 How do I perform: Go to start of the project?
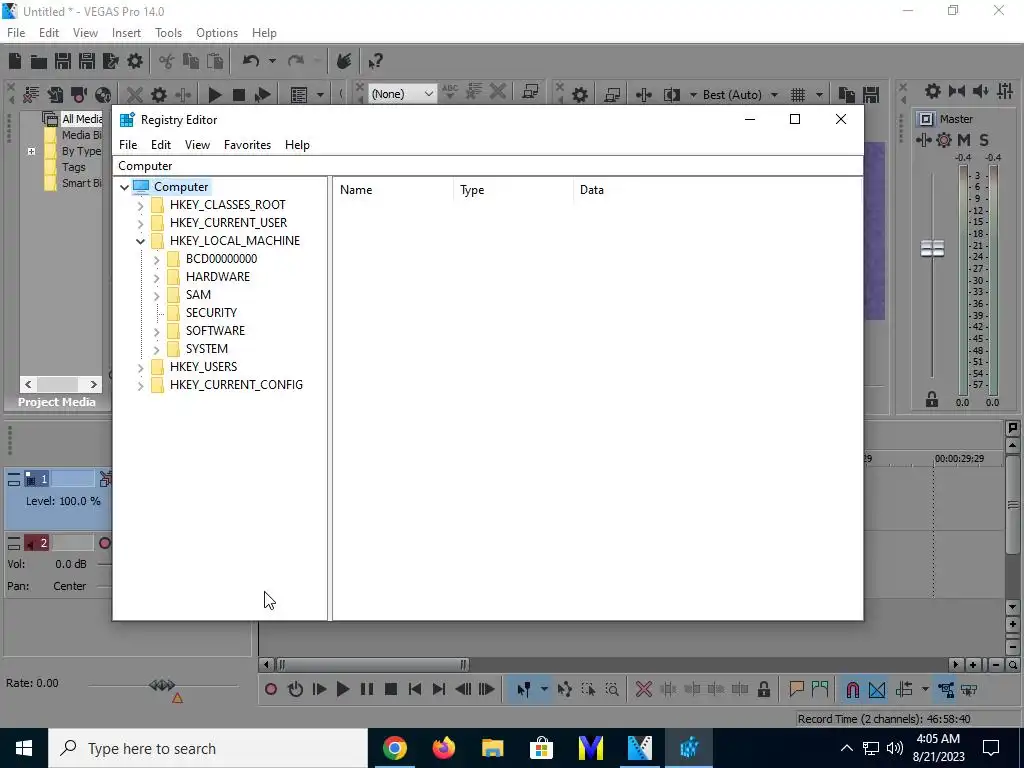click(415, 689)
